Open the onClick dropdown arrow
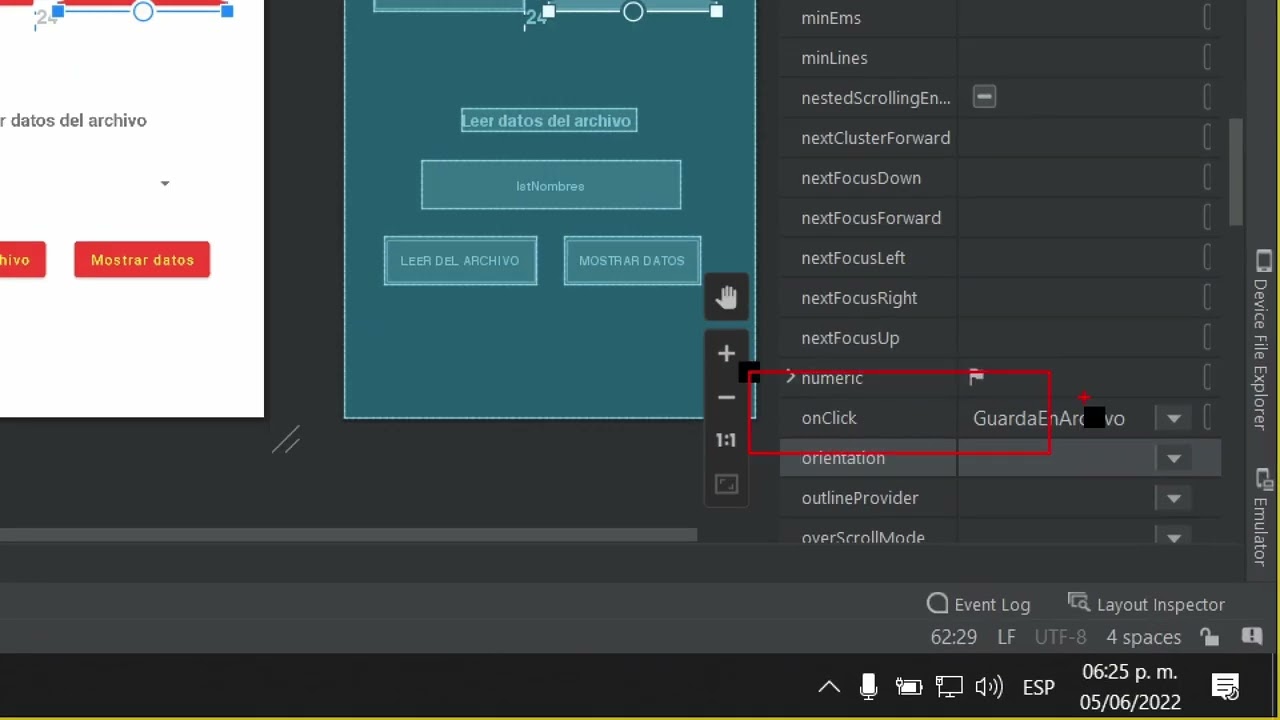 click(1174, 418)
